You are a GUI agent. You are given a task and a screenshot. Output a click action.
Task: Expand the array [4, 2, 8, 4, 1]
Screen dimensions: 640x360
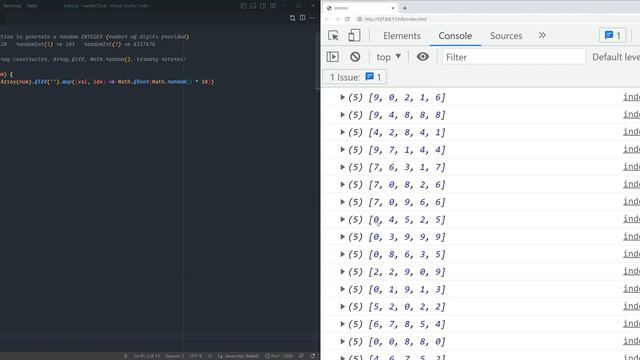pyautogui.click(x=342, y=132)
